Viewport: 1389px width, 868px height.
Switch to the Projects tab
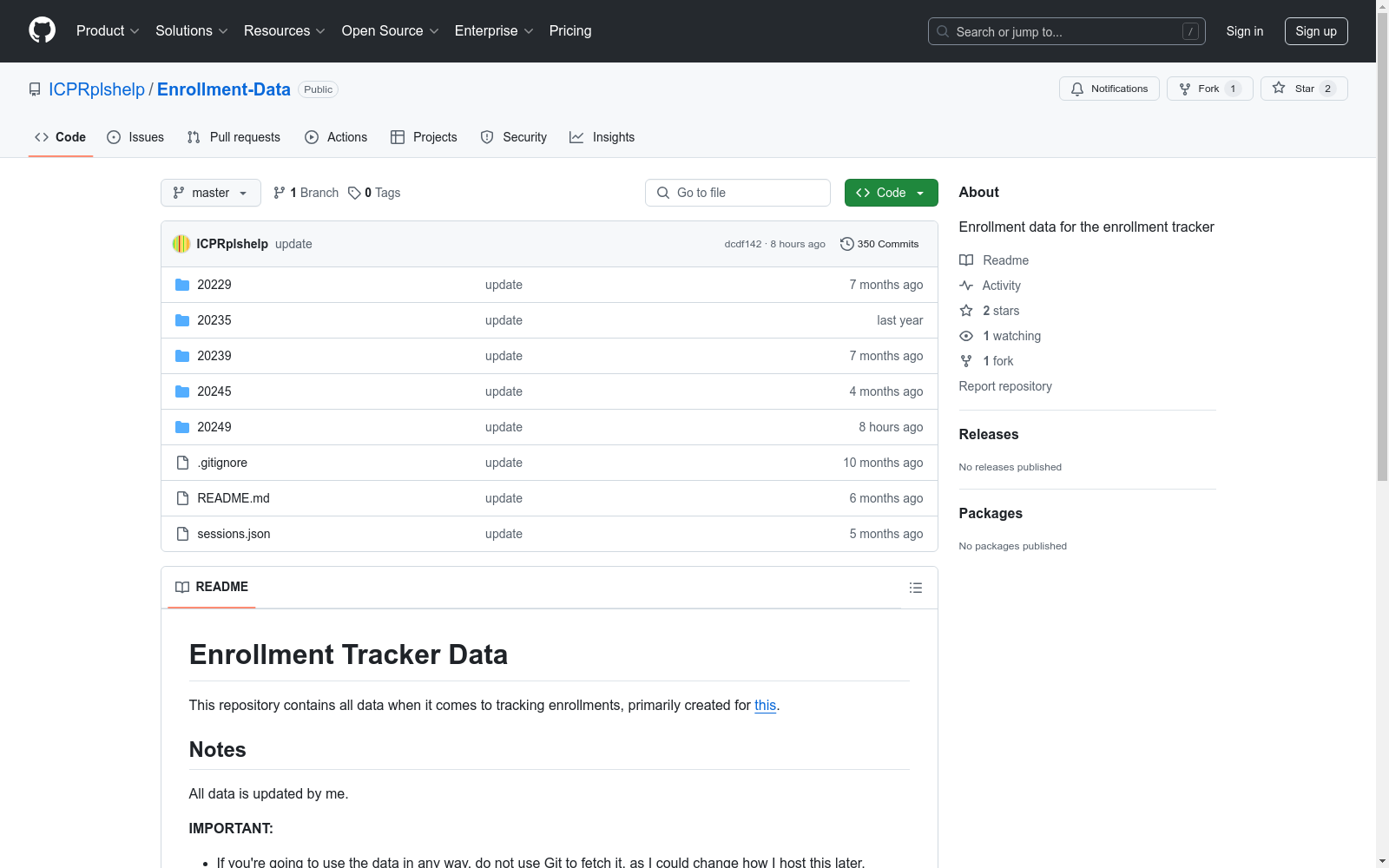point(424,137)
